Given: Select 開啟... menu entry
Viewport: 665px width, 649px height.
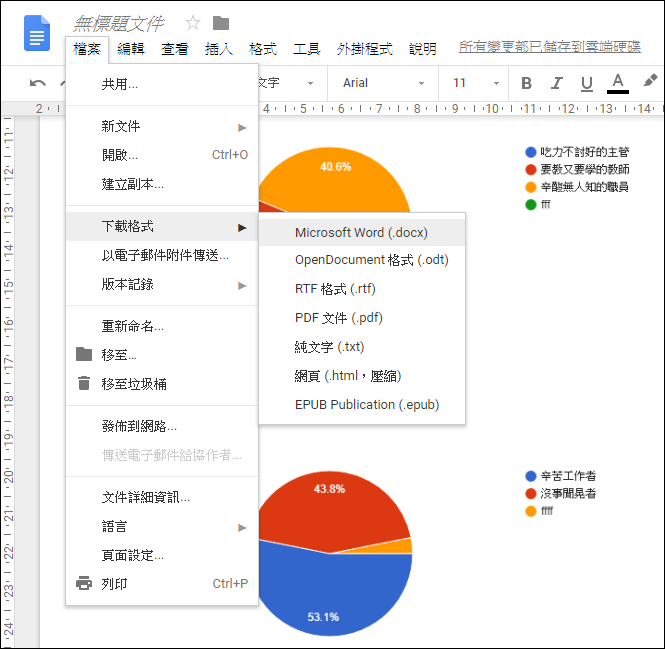Looking at the screenshot, I should click(x=162, y=155).
